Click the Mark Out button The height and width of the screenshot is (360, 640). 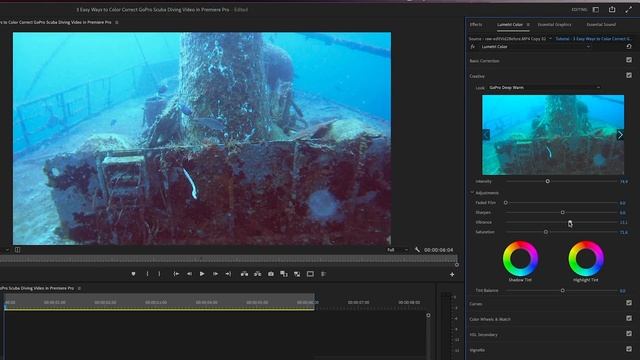[159, 274]
